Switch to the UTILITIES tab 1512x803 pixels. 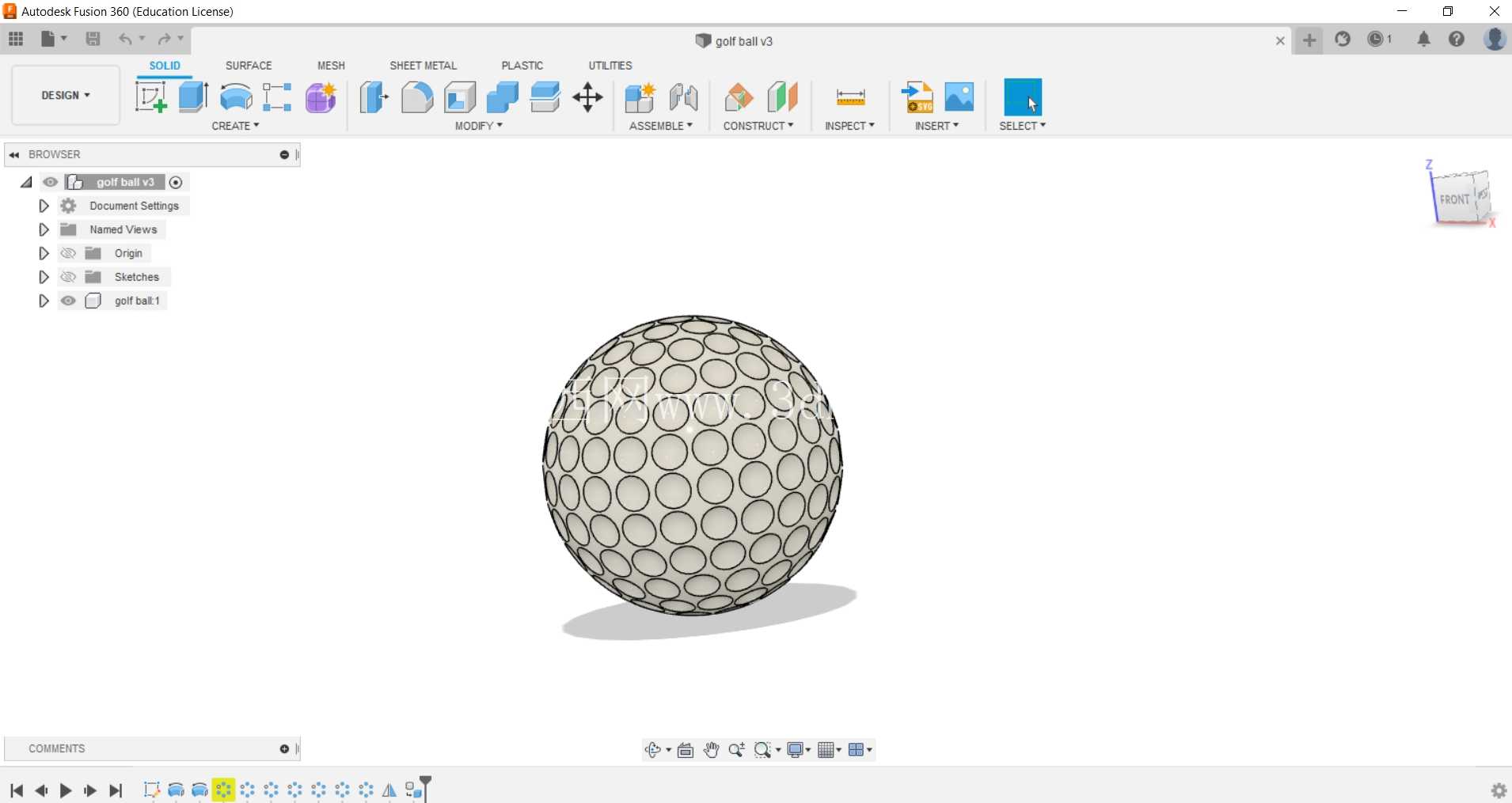pyautogui.click(x=610, y=66)
